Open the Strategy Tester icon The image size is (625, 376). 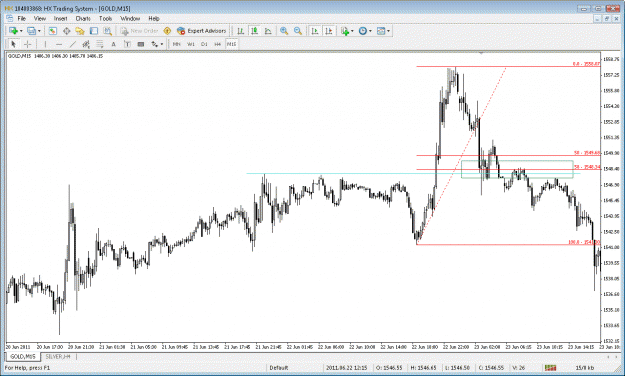click(107, 31)
